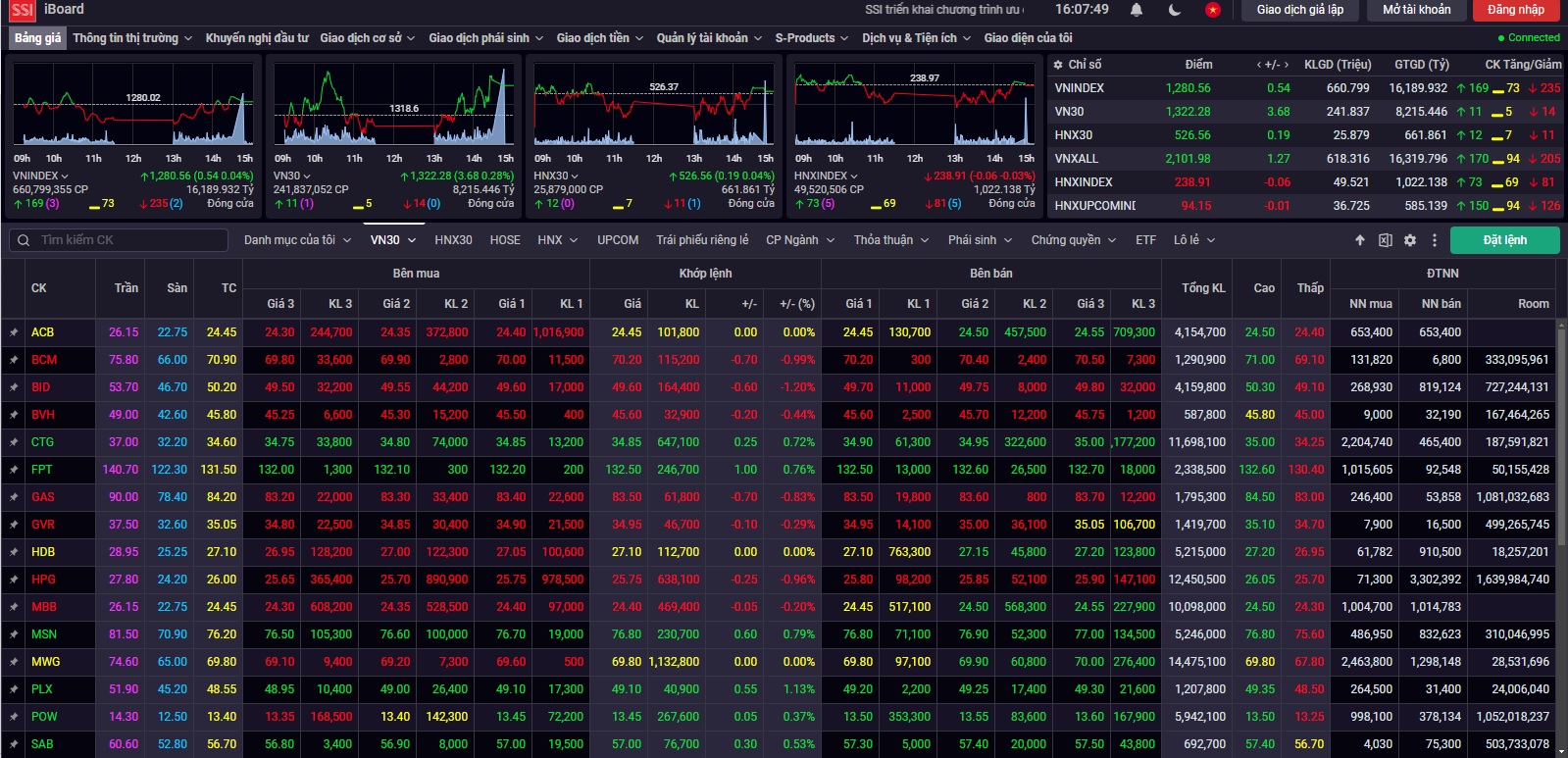Expand the Giao dịch tiền menu

click(x=599, y=38)
